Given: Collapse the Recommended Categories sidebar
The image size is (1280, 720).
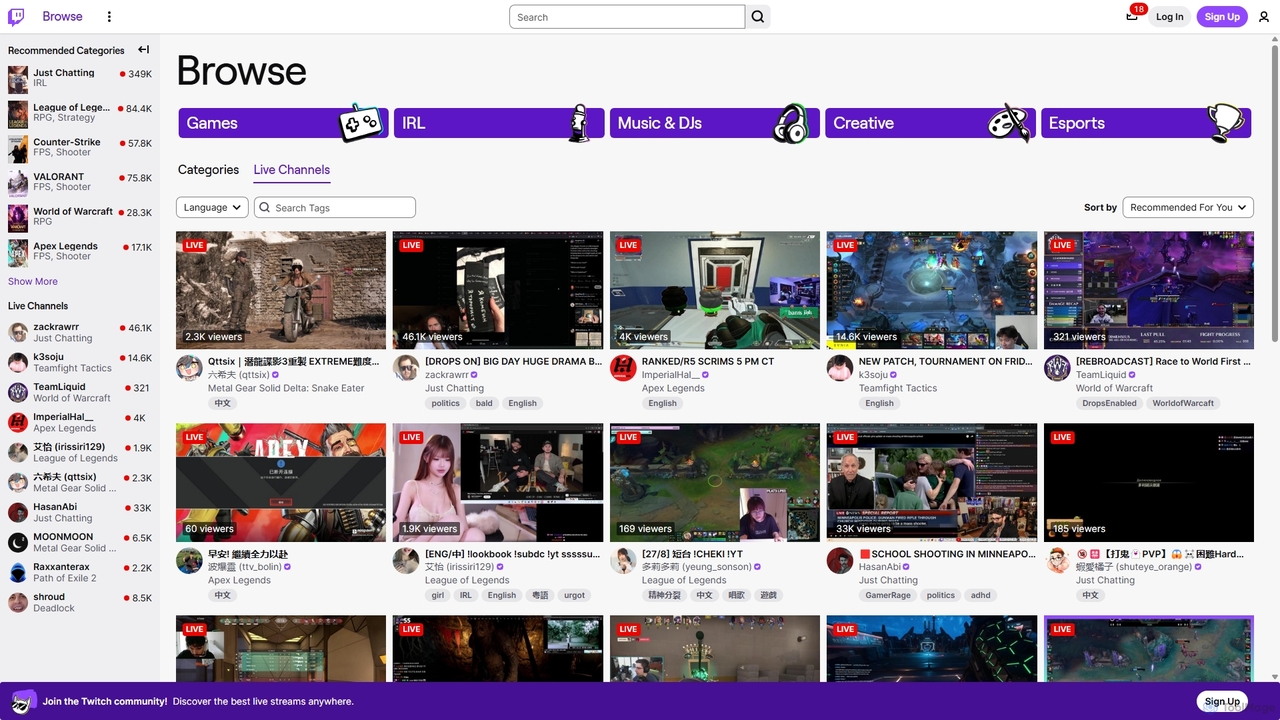Looking at the screenshot, I should [x=144, y=49].
